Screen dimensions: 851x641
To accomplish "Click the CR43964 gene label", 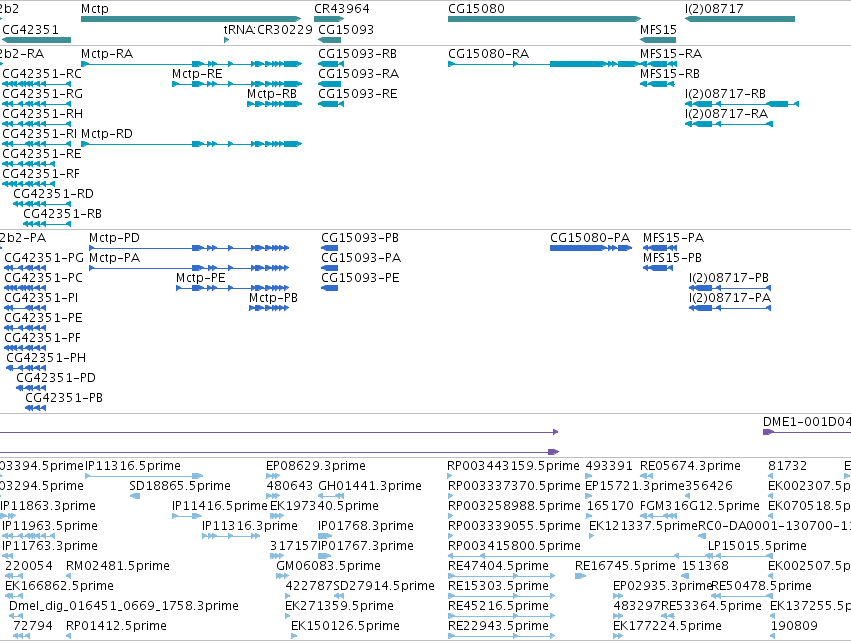I will click(x=342, y=9).
